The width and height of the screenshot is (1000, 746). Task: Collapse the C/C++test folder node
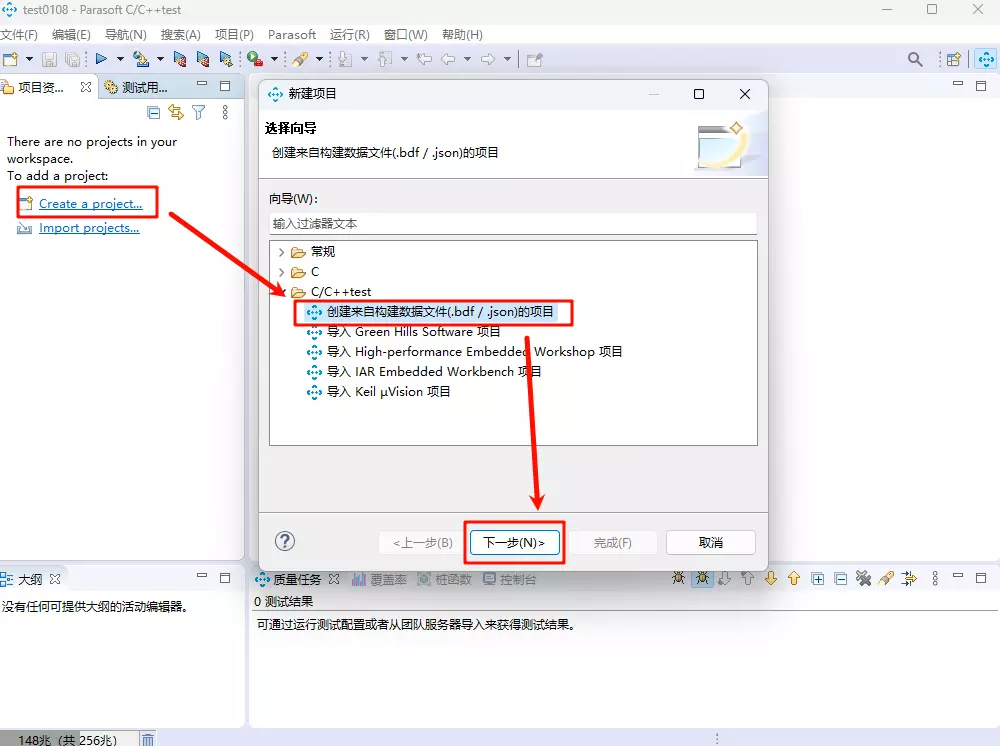[x=281, y=292]
